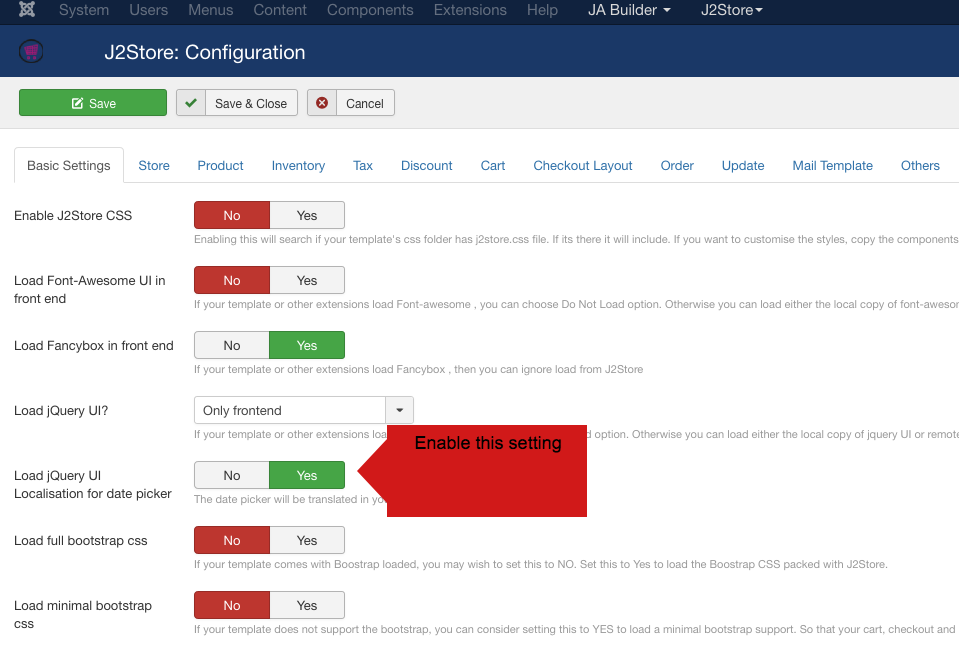959x651 pixels.
Task: Open the Users menu
Action: click(149, 10)
